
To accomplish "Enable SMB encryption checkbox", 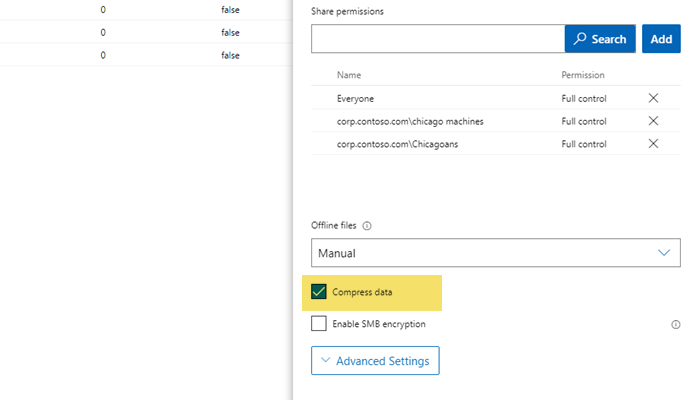I will pos(319,324).
